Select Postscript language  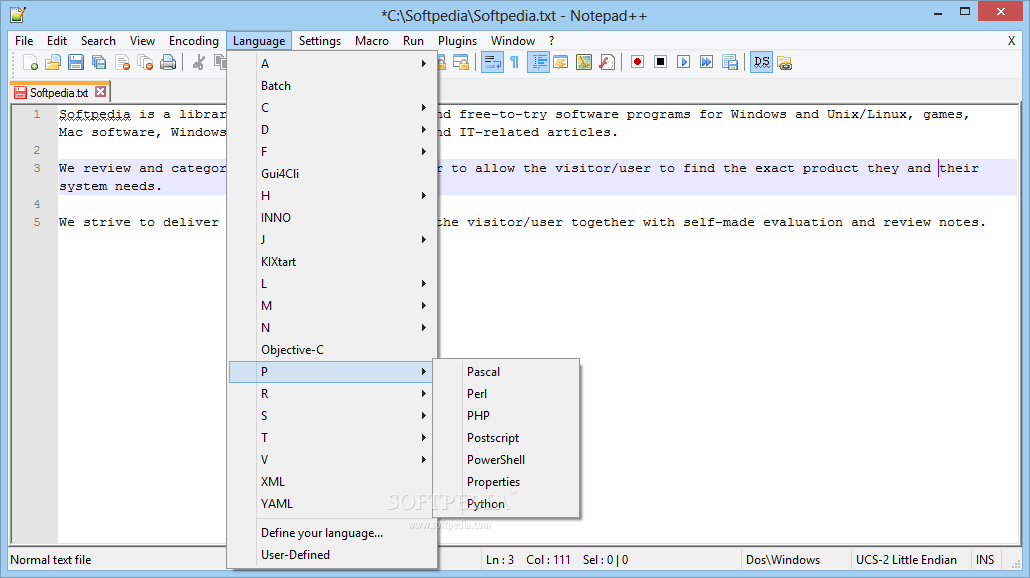(506, 437)
